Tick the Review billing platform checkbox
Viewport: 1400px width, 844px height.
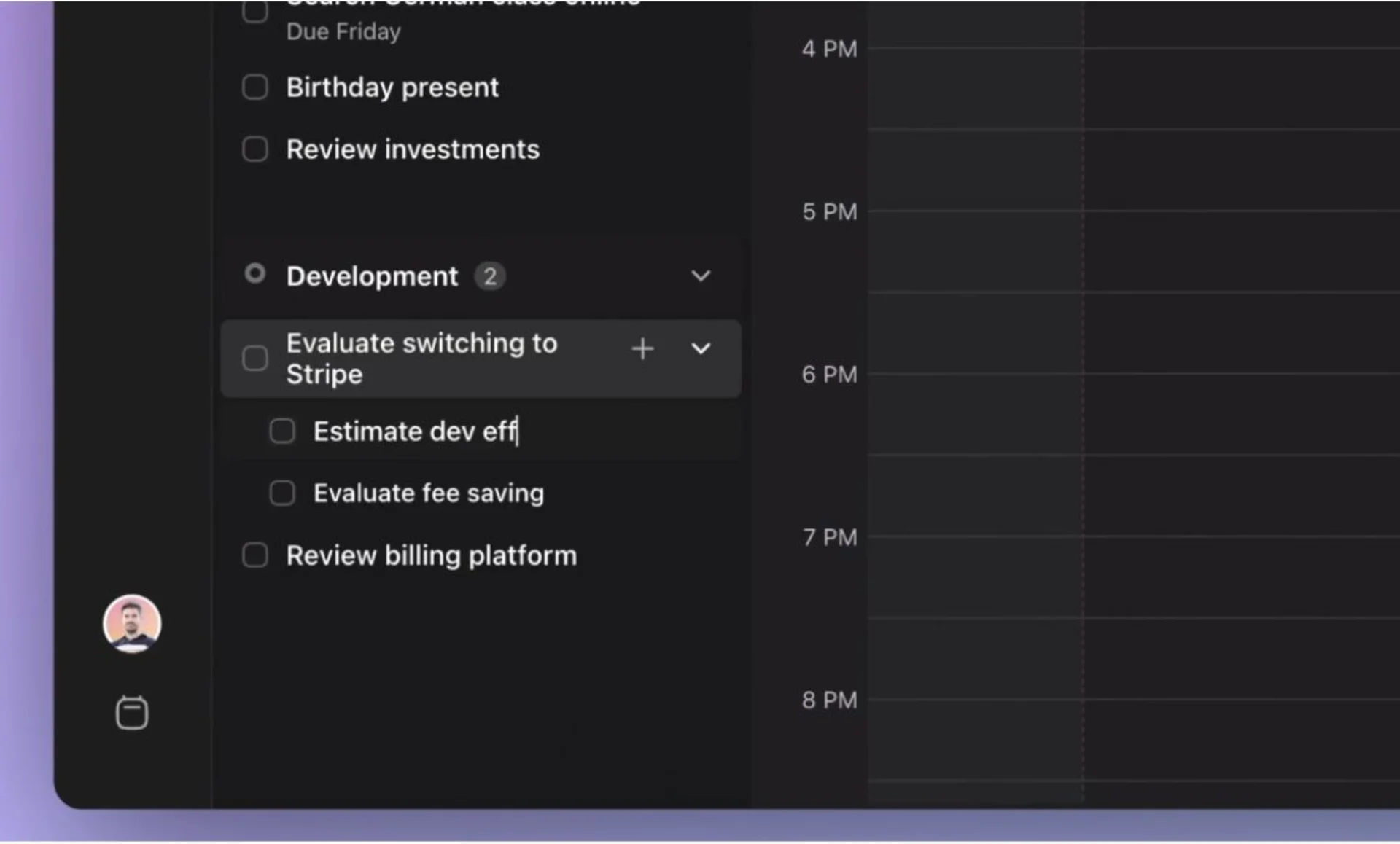click(x=255, y=555)
